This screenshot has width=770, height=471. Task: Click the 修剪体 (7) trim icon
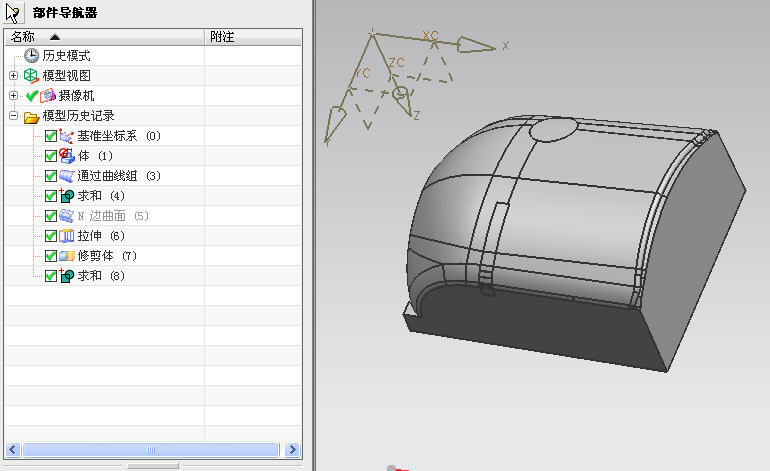pyautogui.click(x=67, y=256)
